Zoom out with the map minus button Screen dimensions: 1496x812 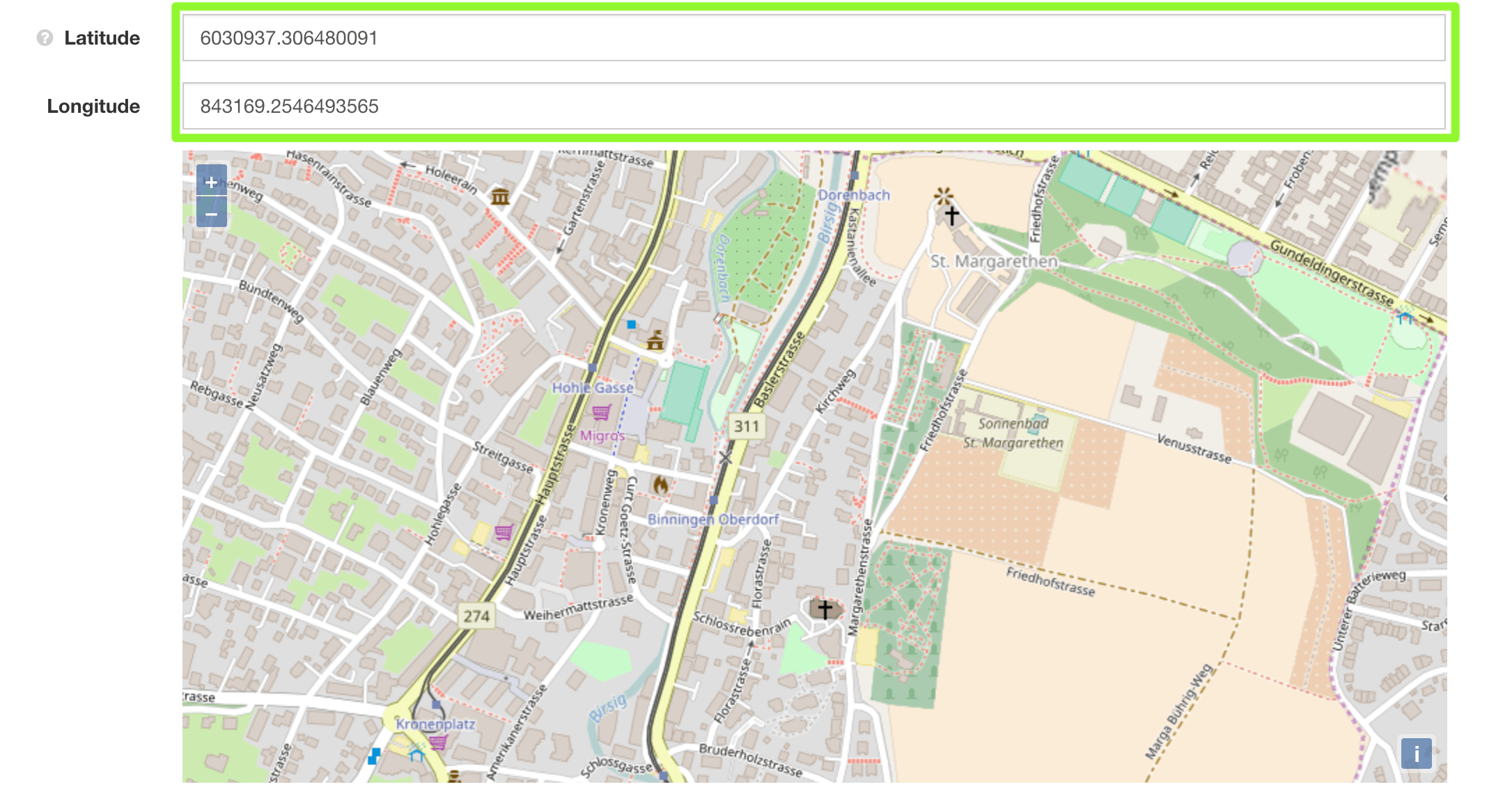[x=211, y=213]
